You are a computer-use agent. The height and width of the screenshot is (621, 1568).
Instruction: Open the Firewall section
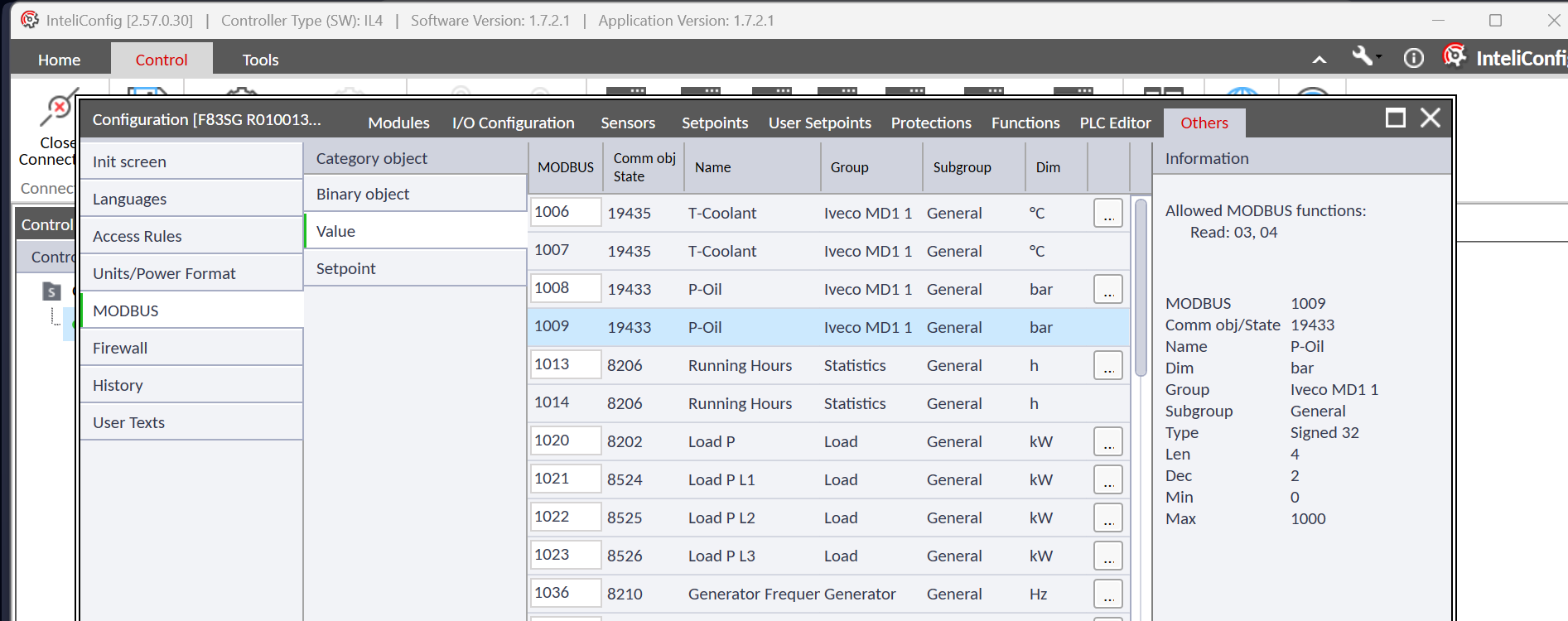click(x=192, y=348)
